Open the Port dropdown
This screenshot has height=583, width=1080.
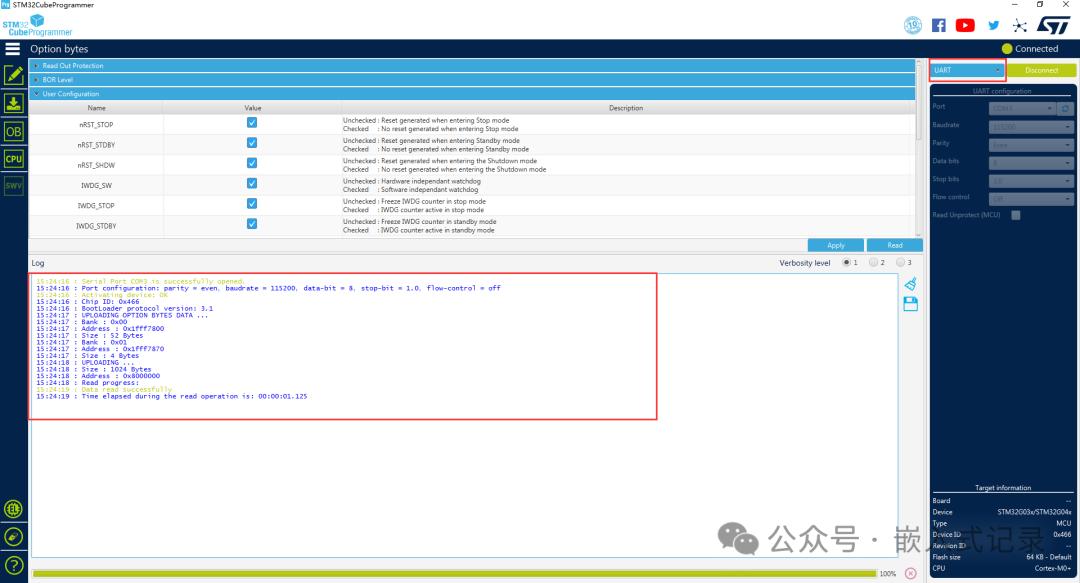click(1022, 108)
